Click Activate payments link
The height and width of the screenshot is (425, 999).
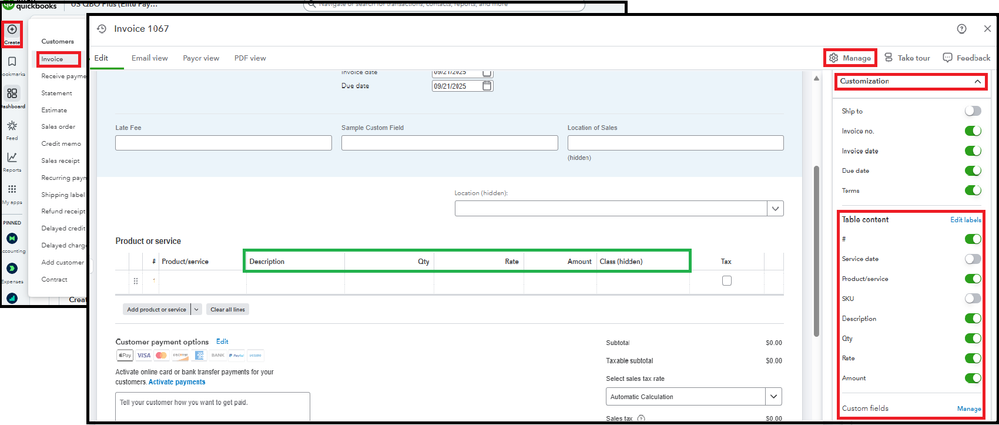(177, 382)
